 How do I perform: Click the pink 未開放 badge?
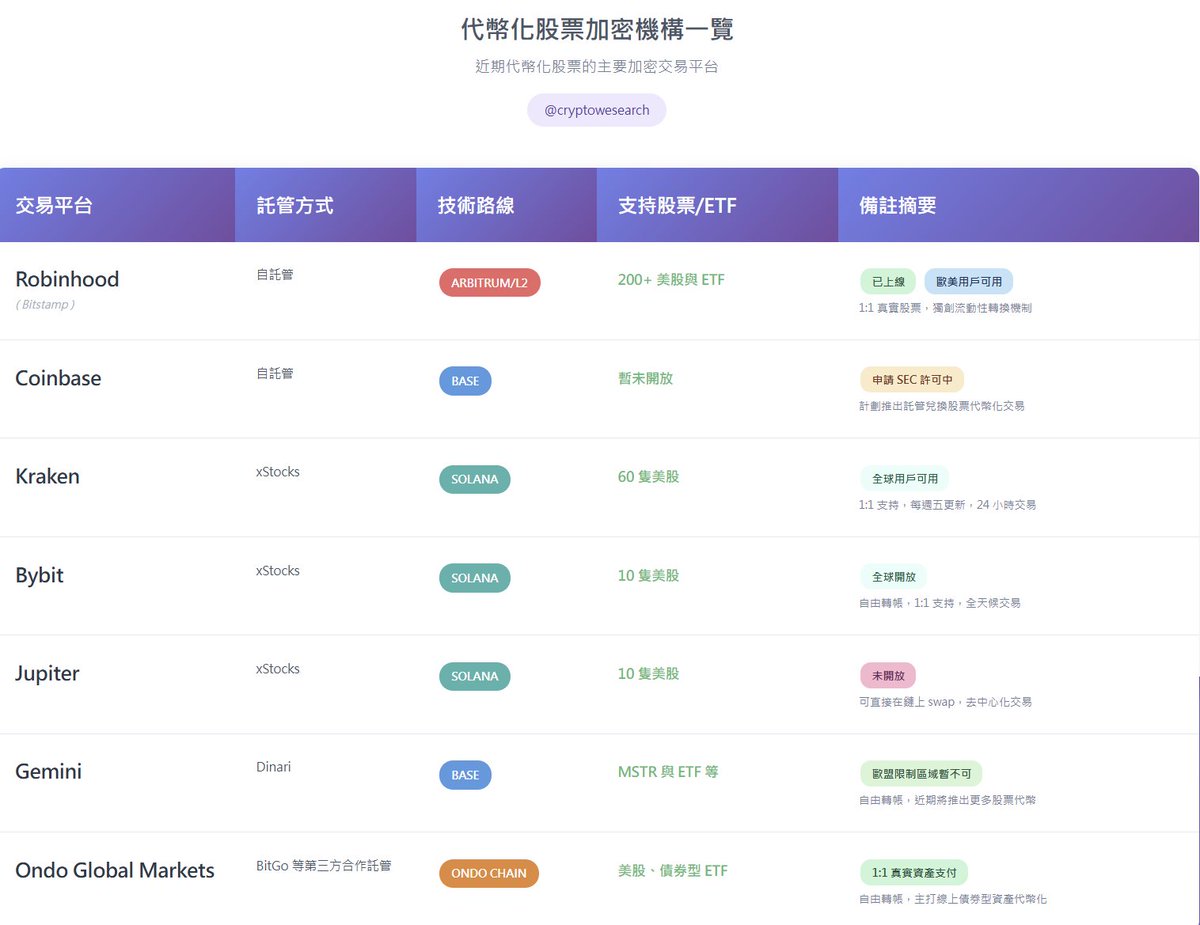point(888,676)
